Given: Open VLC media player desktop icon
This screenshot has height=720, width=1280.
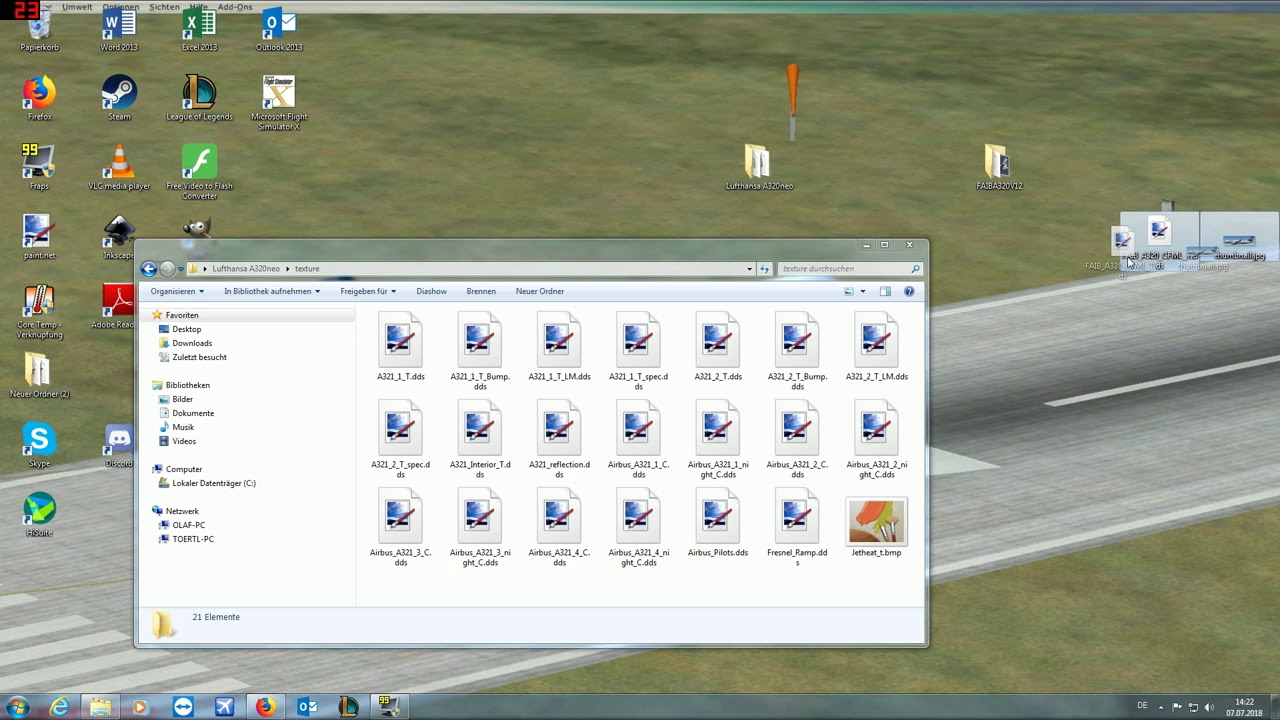Looking at the screenshot, I should pos(119,167).
